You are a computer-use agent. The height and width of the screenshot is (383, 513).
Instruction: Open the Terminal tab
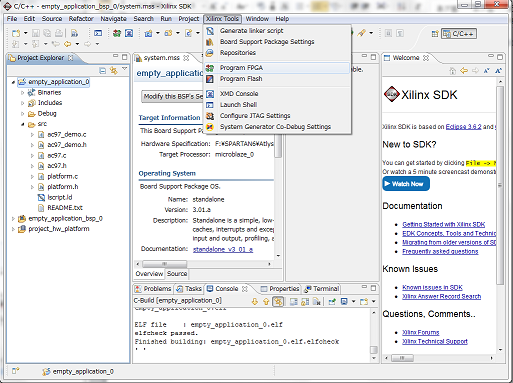coord(322,289)
